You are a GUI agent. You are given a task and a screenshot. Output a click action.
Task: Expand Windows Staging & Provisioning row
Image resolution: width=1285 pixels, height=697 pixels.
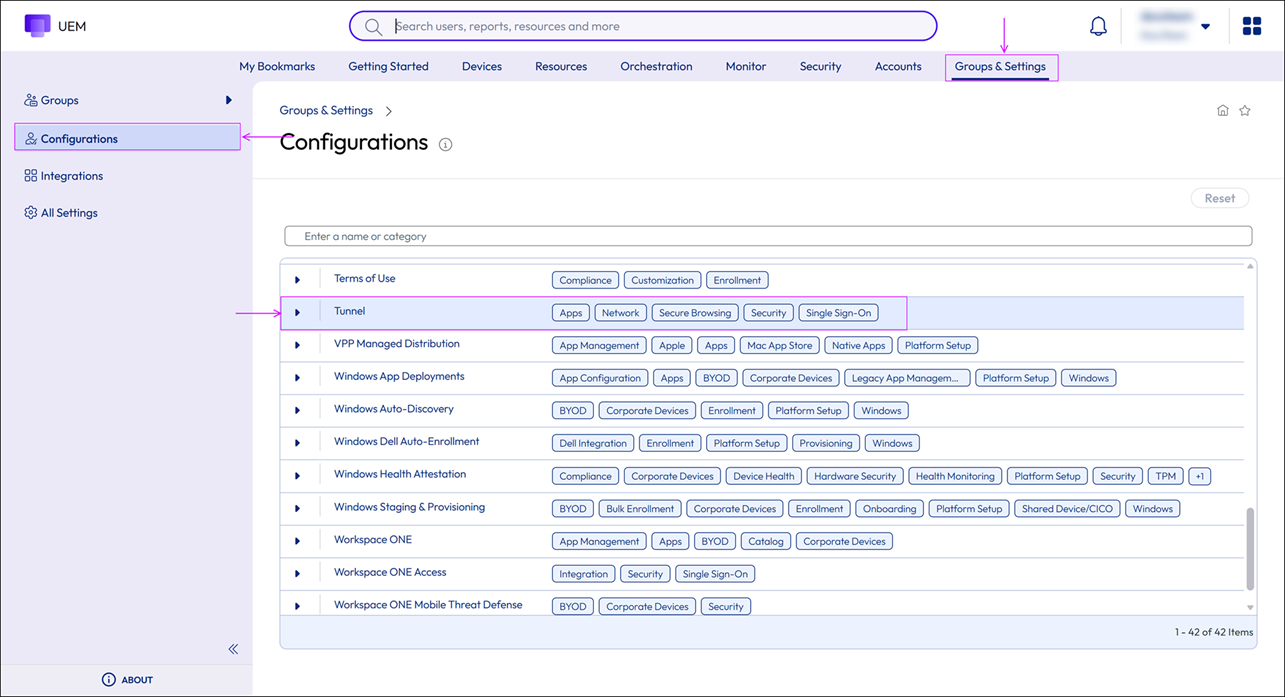(297, 508)
